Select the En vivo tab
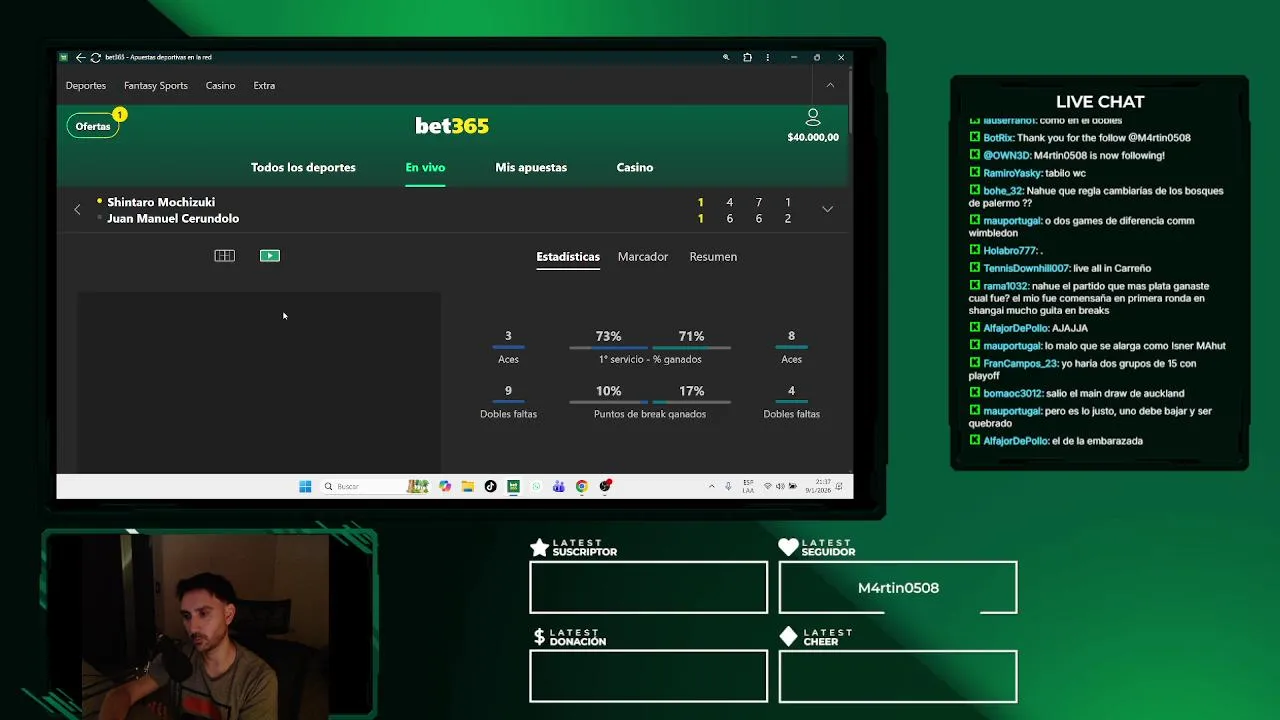Viewport: 1280px width, 720px height. [425, 167]
